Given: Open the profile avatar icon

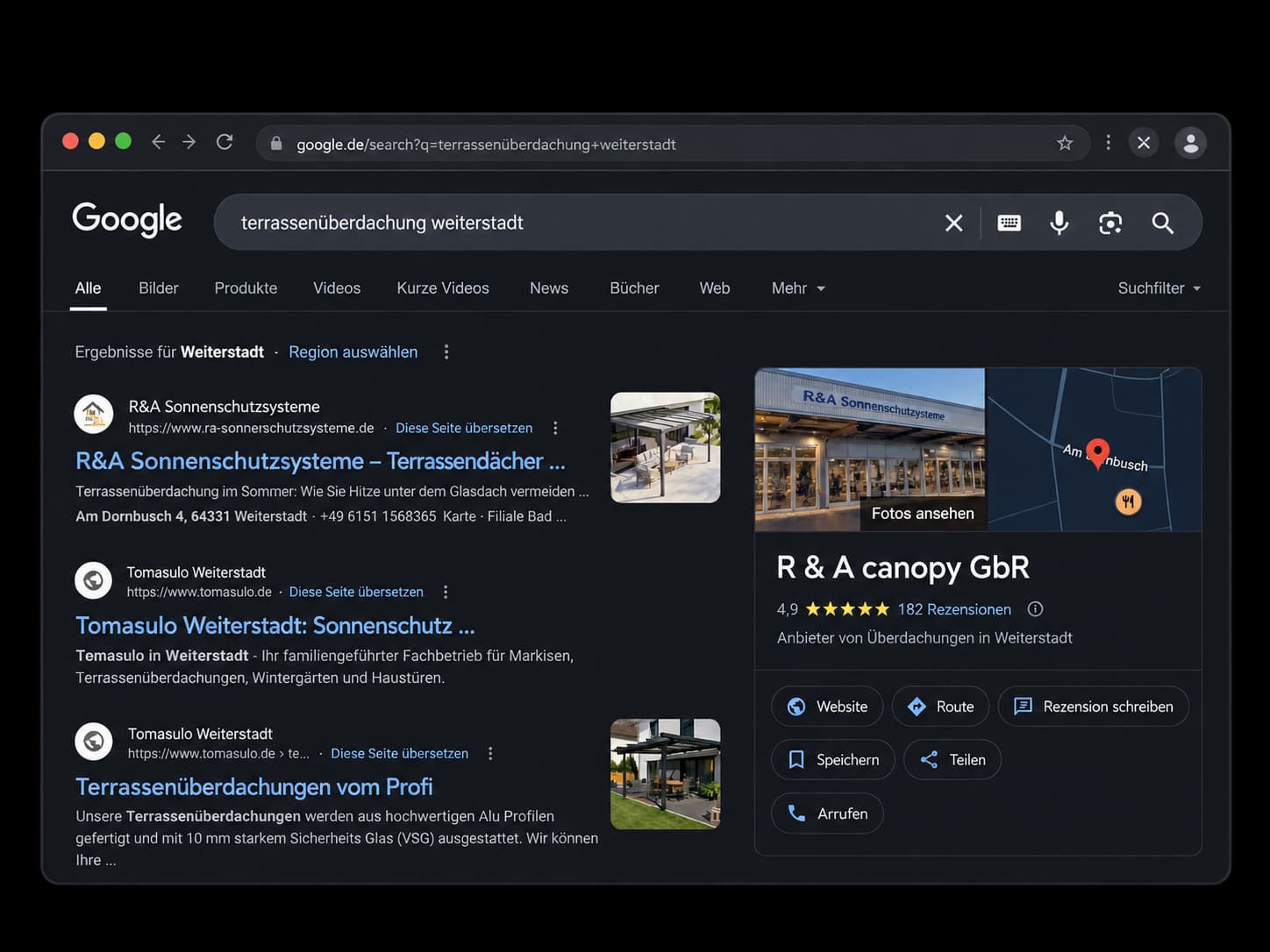Looking at the screenshot, I should click(x=1191, y=143).
